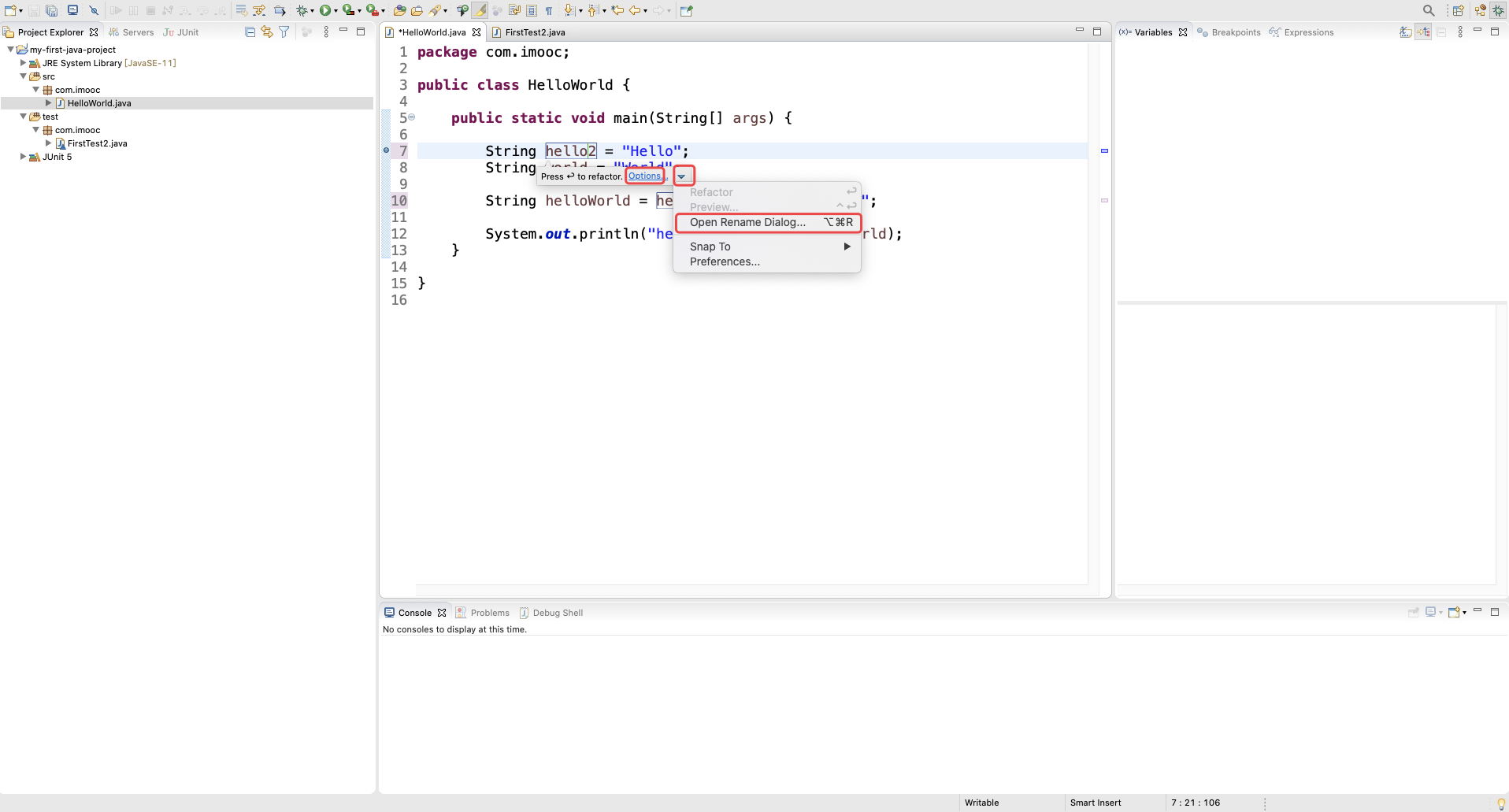Expand the JRE System Library node
The width and height of the screenshot is (1509, 812).
(23, 63)
